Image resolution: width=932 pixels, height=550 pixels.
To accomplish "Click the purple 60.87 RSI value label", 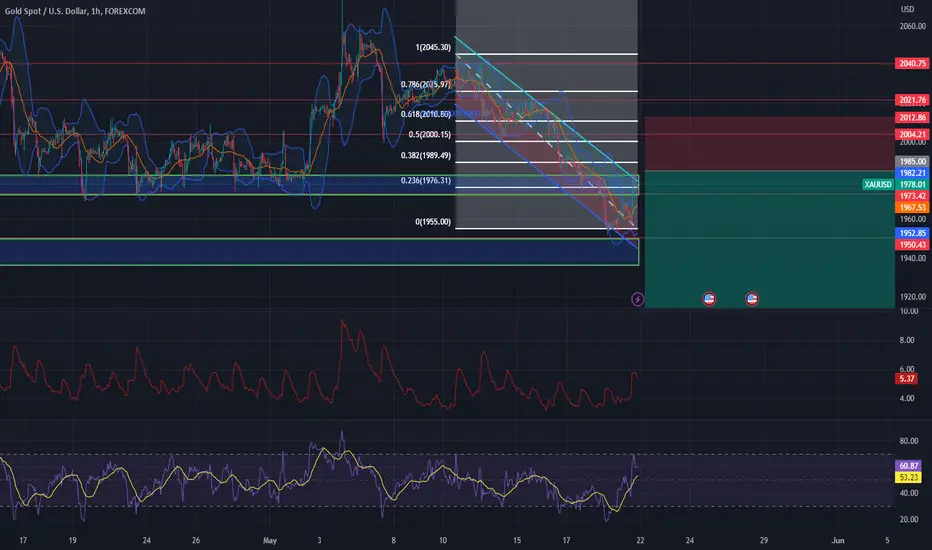I will click(x=908, y=466).
